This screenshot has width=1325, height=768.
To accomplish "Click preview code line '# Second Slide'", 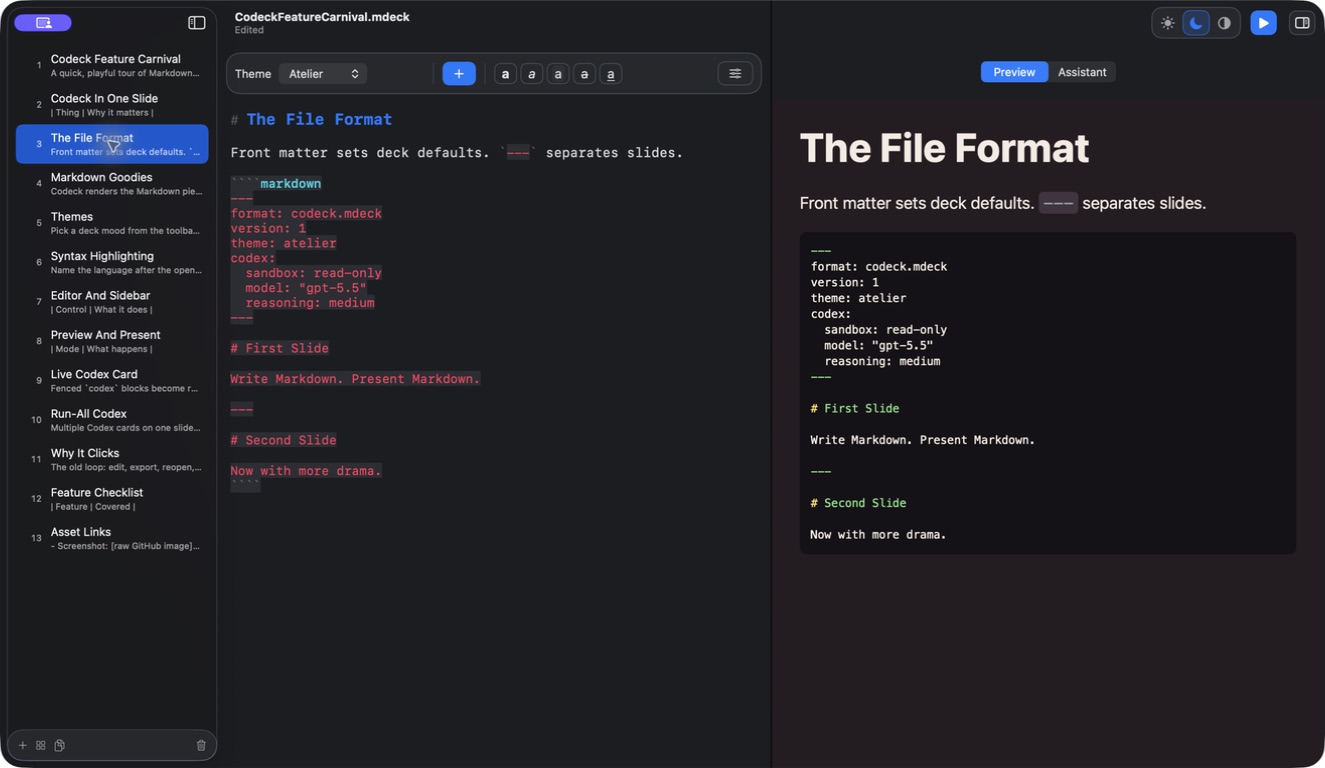I will pos(858,503).
